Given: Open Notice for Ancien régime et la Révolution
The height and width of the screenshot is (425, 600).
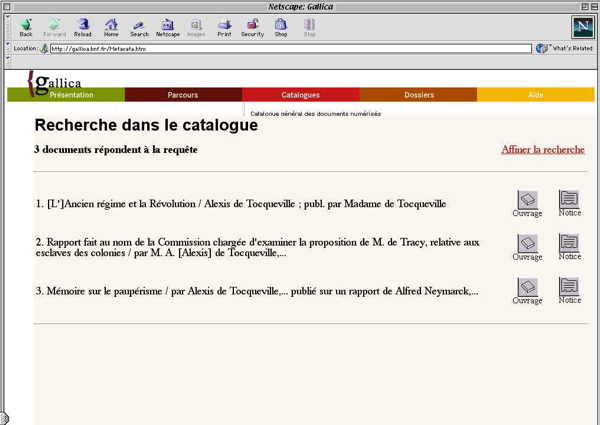Looking at the screenshot, I should pyautogui.click(x=569, y=203).
